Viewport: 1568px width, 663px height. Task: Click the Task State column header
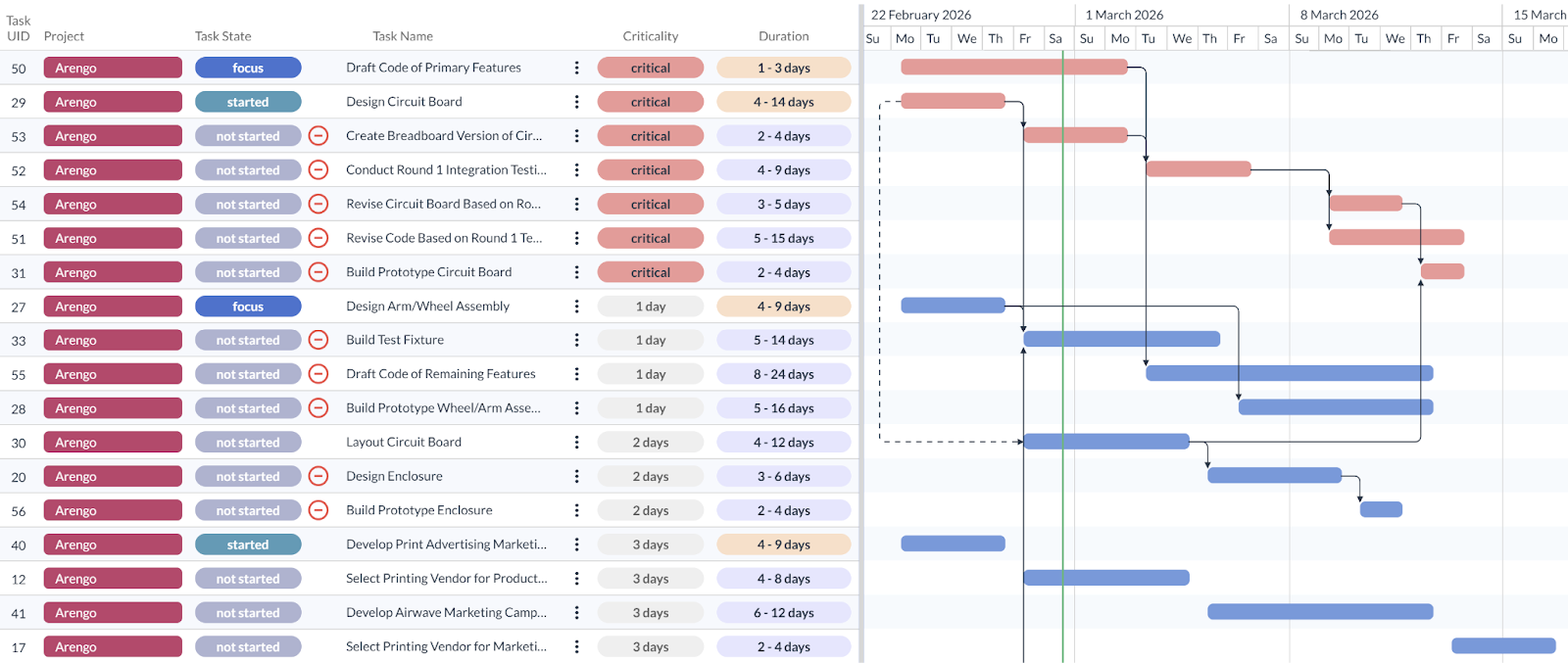click(x=222, y=36)
